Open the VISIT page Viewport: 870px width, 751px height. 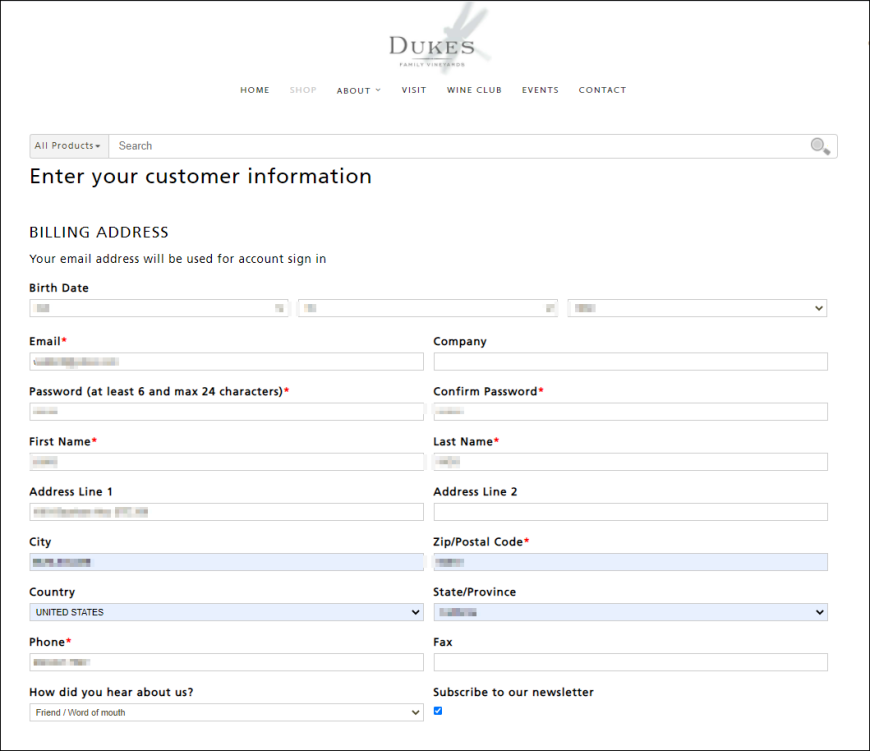(x=414, y=90)
